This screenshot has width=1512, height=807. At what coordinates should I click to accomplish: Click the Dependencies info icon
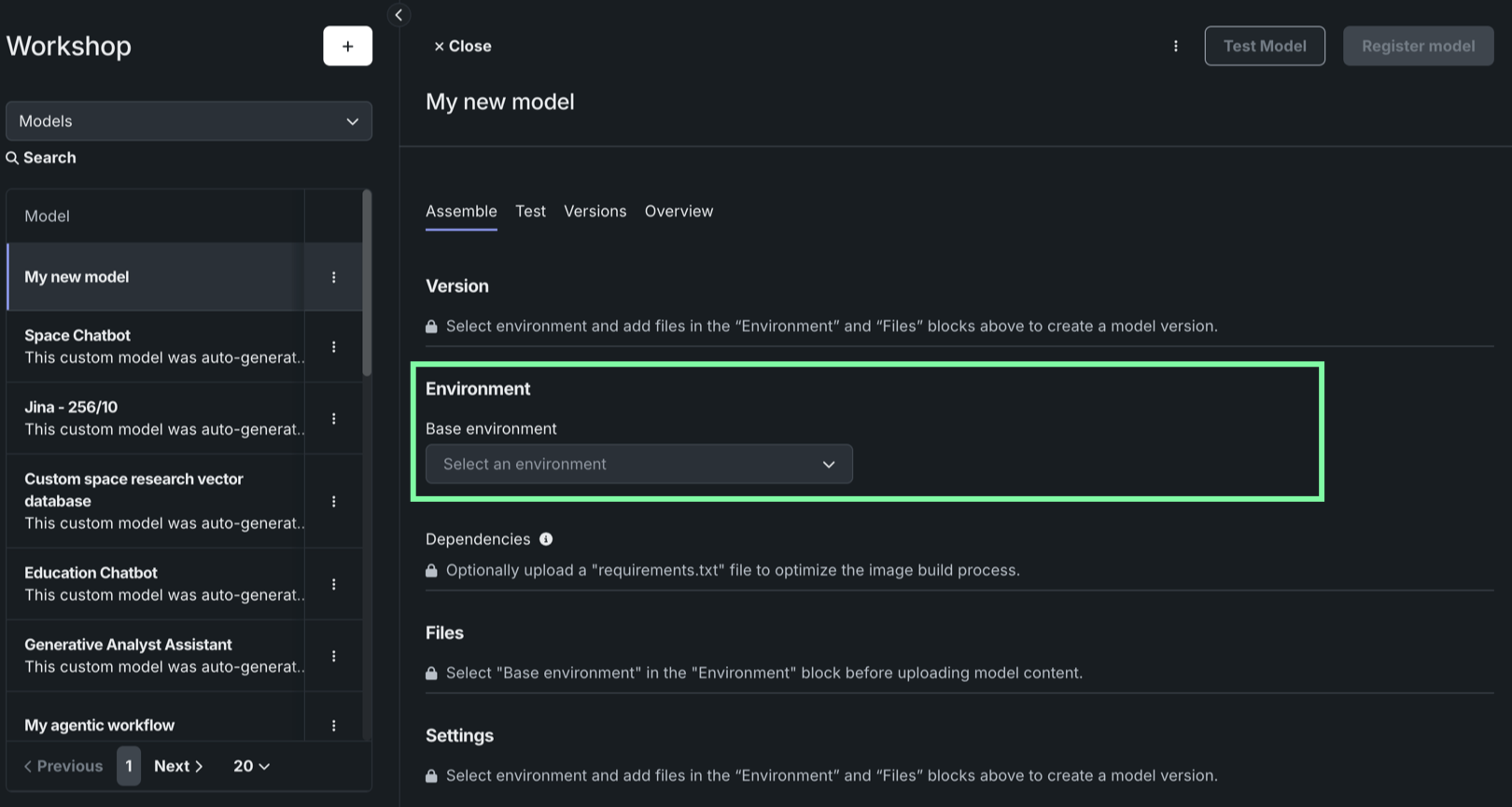coord(546,539)
